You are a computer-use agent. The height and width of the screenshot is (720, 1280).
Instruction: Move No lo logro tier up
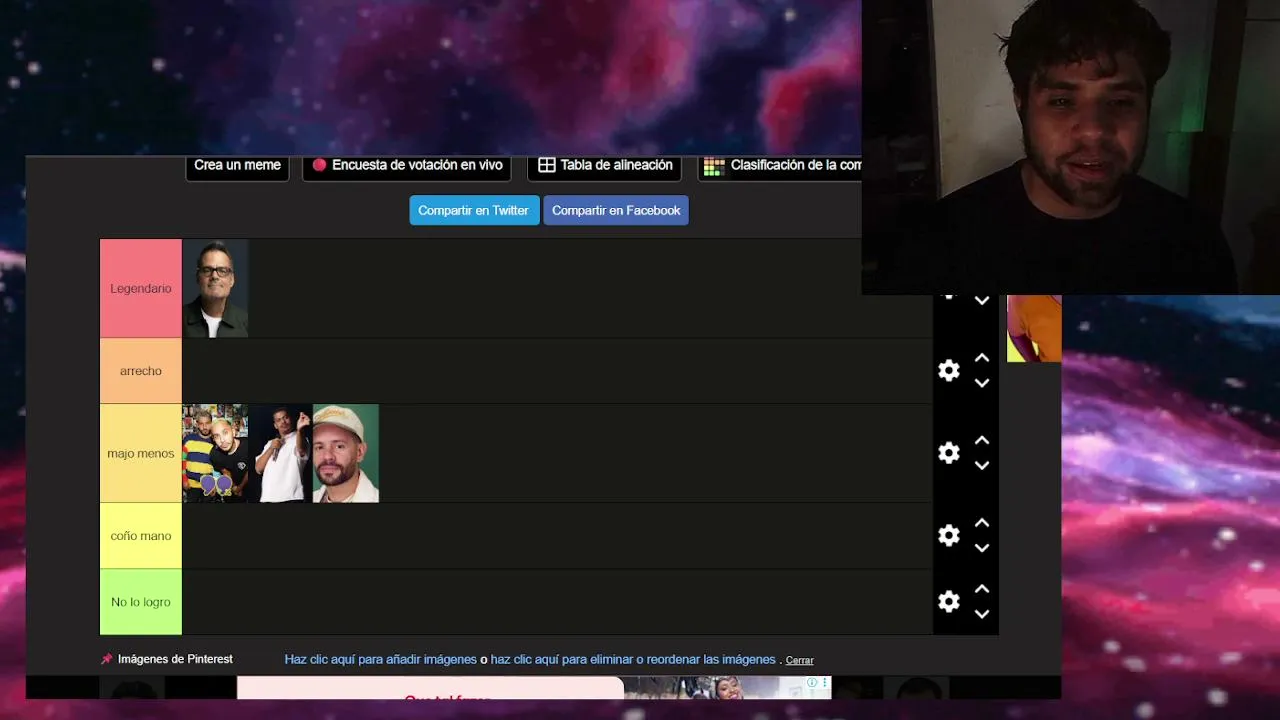982,589
